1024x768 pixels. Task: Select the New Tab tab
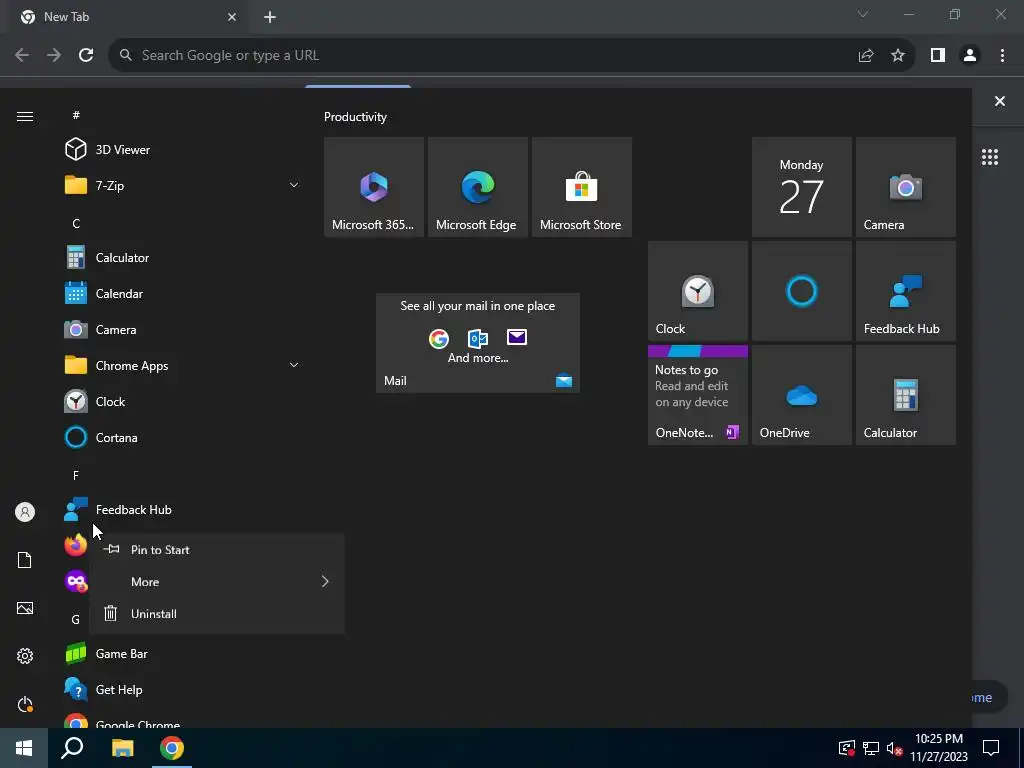tap(129, 17)
